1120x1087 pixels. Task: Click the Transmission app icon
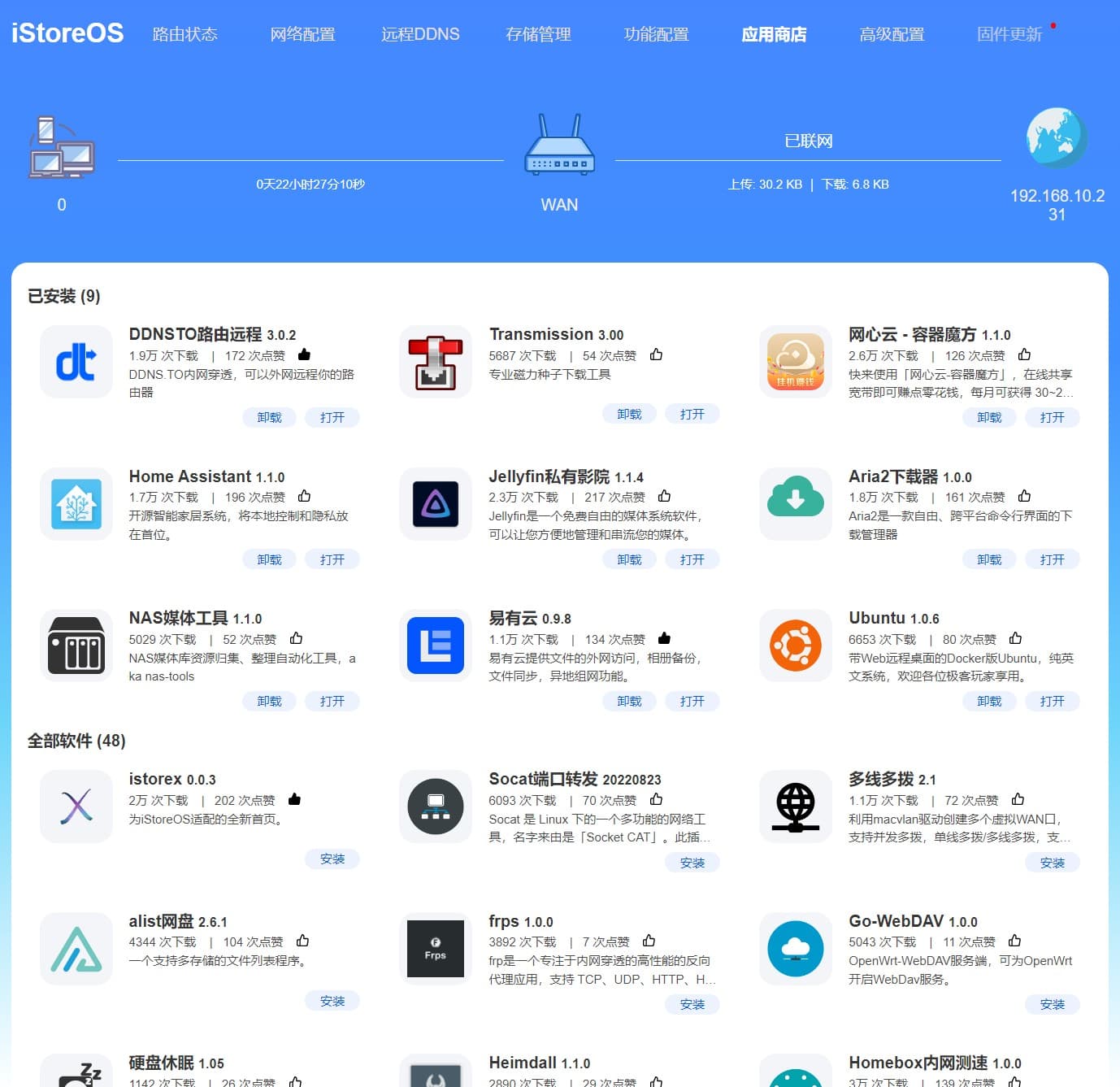pos(435,362)
